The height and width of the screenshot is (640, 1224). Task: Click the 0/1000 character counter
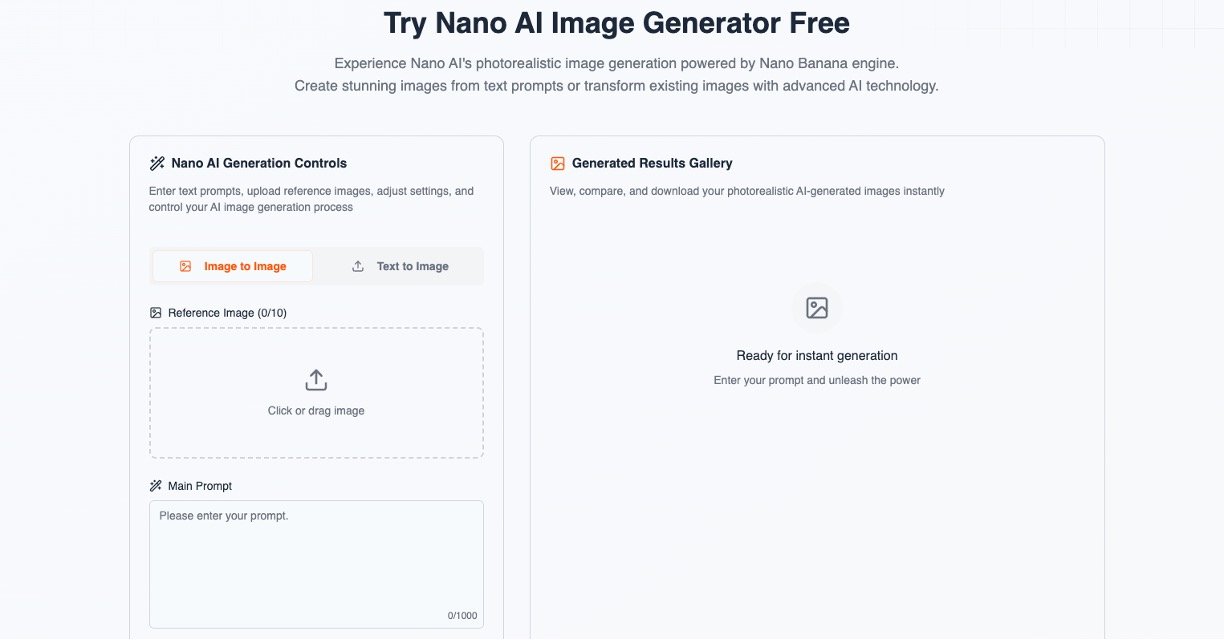point(462,616)
